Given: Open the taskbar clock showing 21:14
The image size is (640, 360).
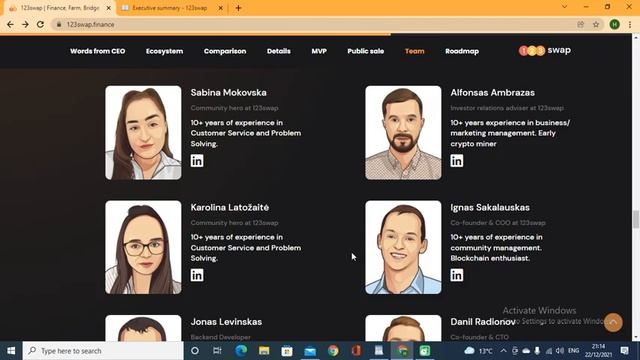Looking at the screenshot, I should click(598, 351).
